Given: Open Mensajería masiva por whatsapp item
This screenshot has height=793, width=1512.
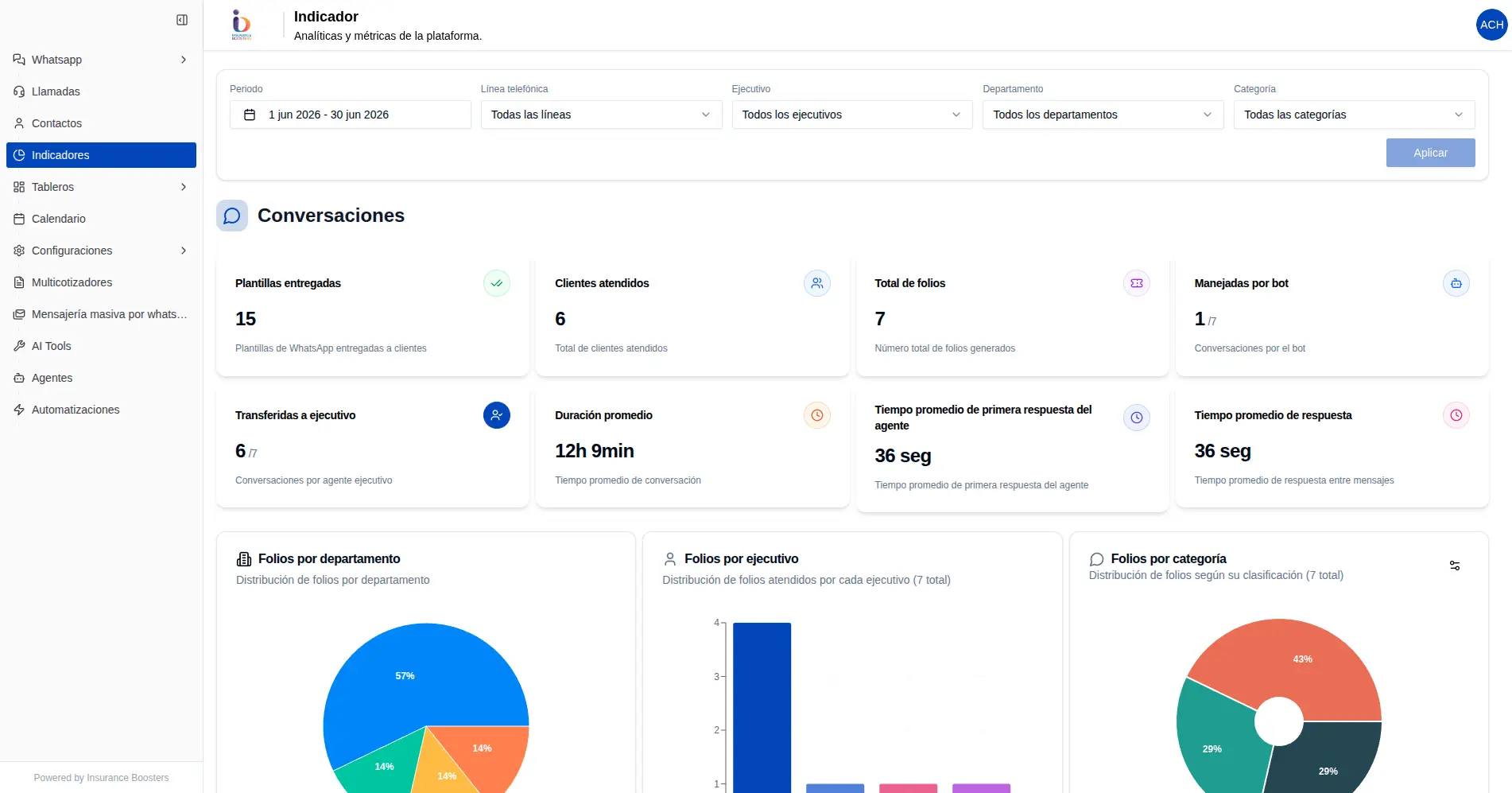Looking at the screenshot, I should coord(101,314).
